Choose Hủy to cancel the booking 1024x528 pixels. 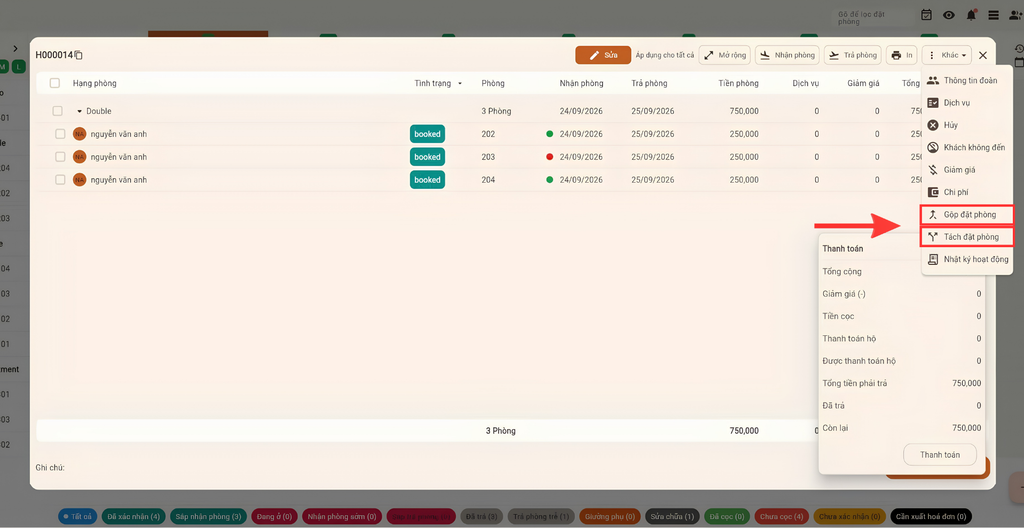point(967,125)
